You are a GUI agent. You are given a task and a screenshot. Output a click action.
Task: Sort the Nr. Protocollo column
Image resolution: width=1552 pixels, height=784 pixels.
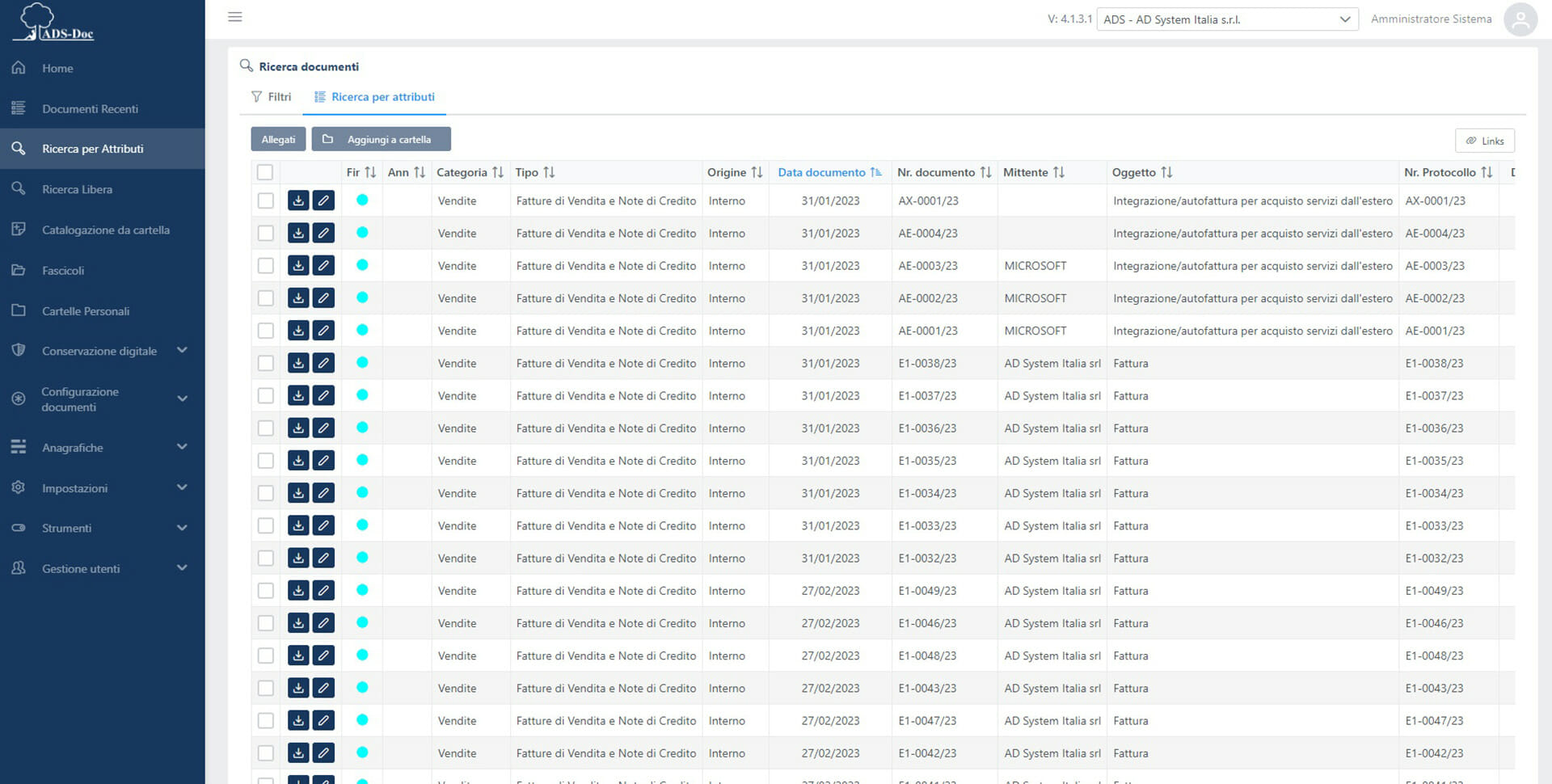[x=1487, y=172]
